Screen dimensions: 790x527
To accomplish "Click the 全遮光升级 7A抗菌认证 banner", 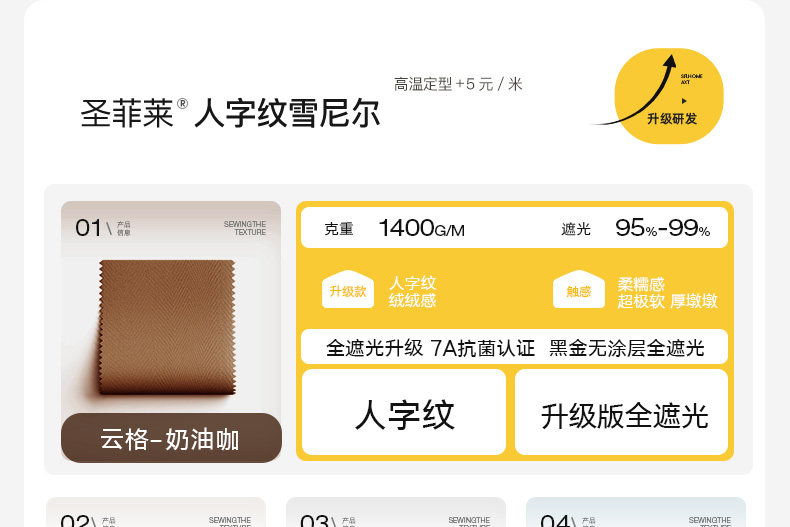I will tap(514, 347).
